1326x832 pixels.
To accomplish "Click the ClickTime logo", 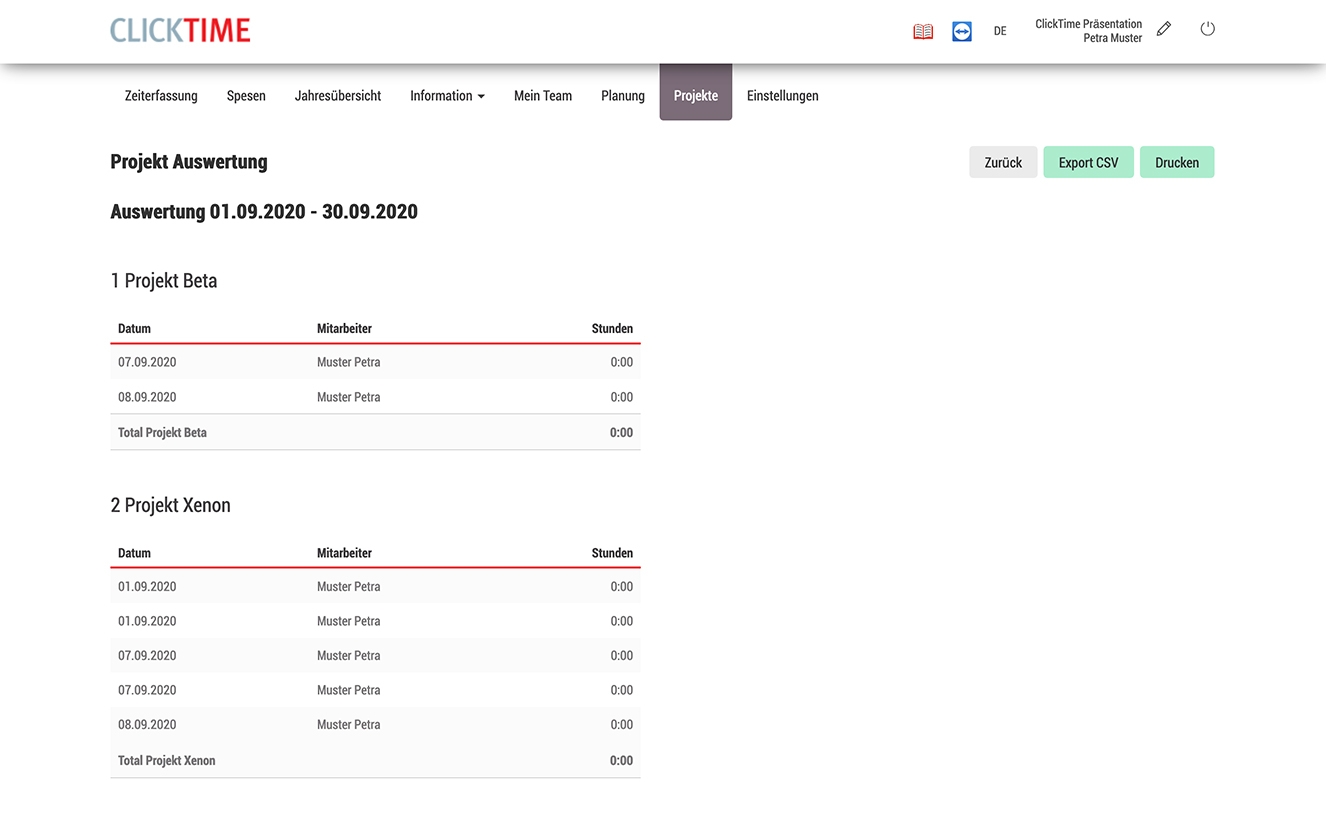I will (180, 31).
